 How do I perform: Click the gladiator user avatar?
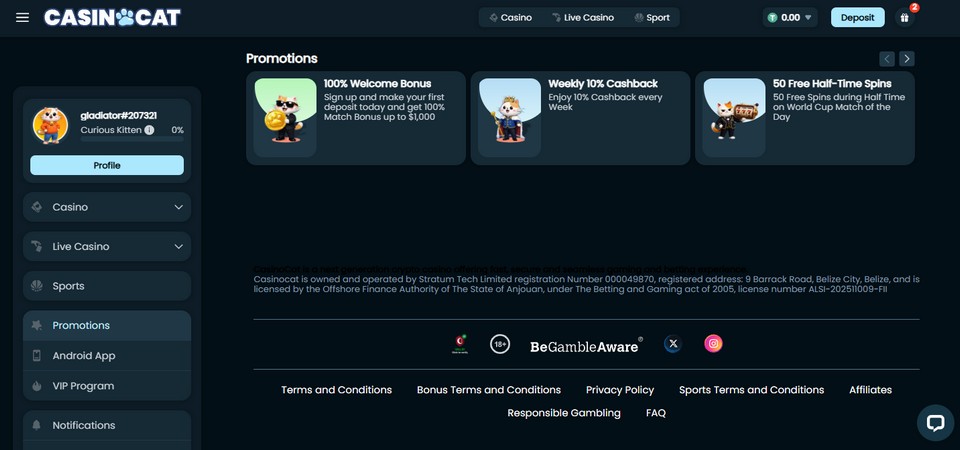50,126
